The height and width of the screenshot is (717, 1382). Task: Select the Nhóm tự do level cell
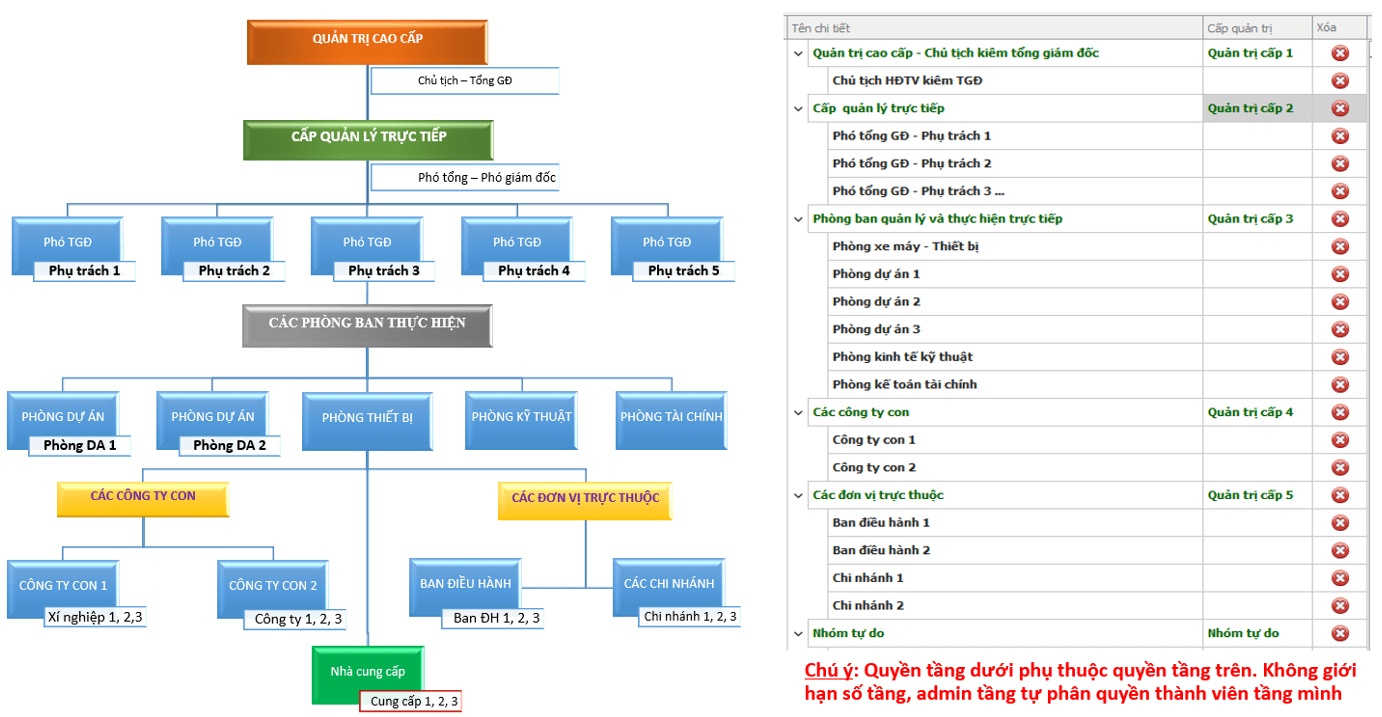(1257, 633)
